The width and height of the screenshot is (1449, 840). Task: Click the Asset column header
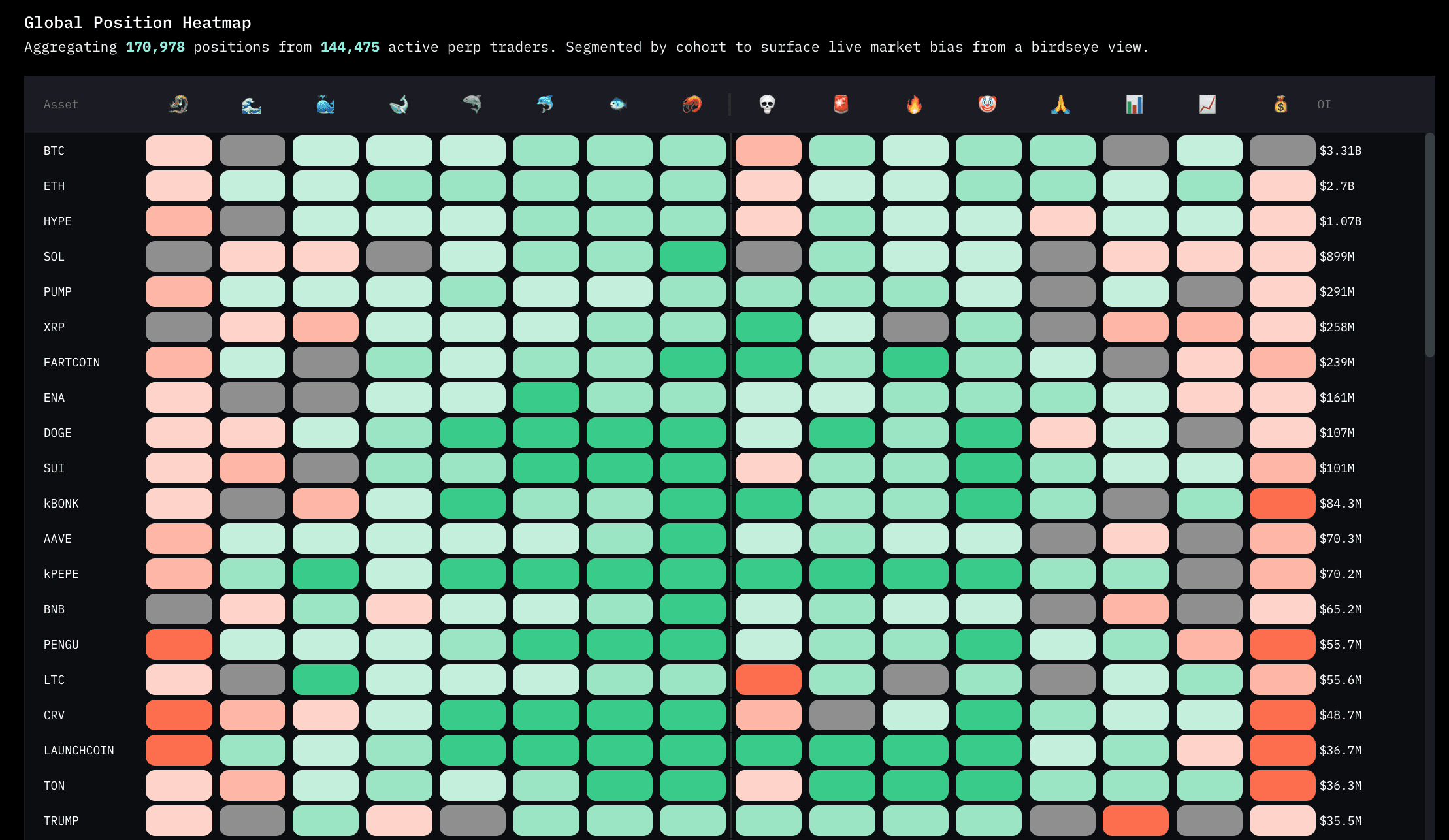point(61,105)
